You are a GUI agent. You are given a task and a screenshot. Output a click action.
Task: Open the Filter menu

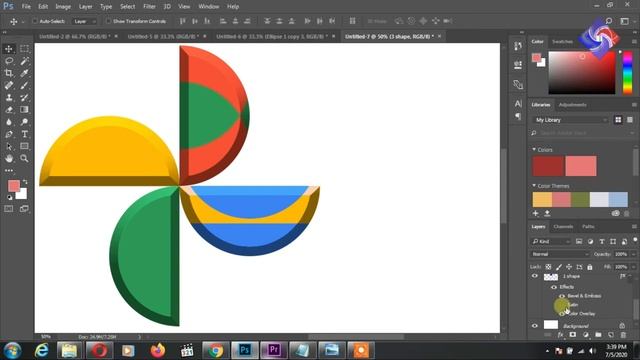[x=149, y=7]
